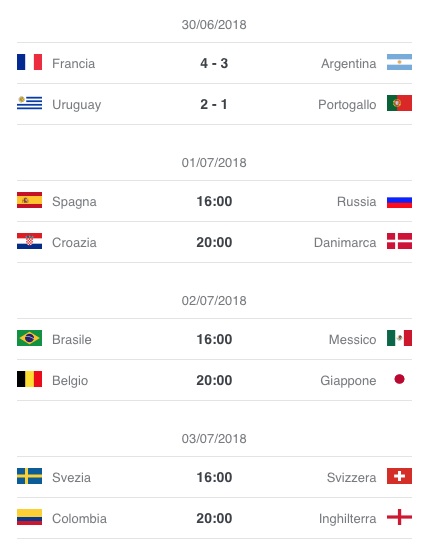
Task: Click the Switzerland flag icon
Action: click(x=399, y=476)
